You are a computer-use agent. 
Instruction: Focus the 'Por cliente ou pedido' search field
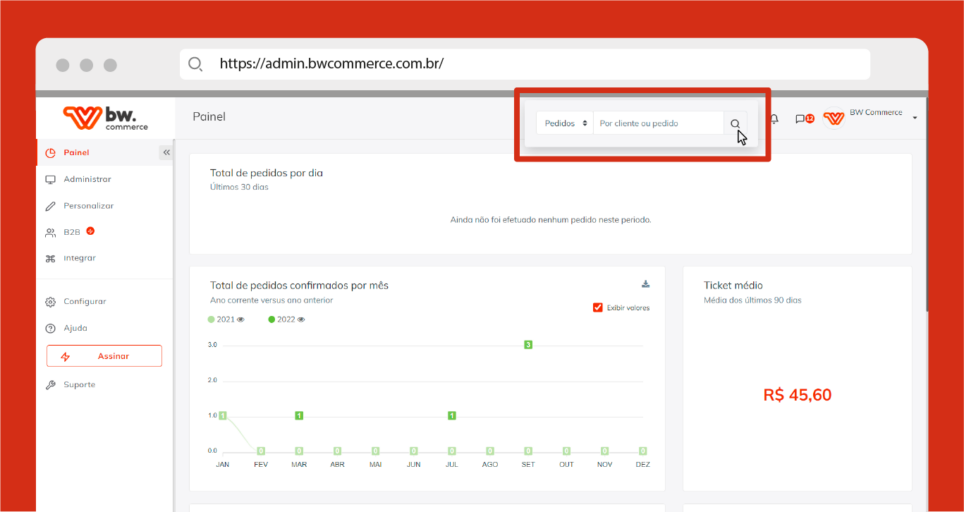click(658, 124)
